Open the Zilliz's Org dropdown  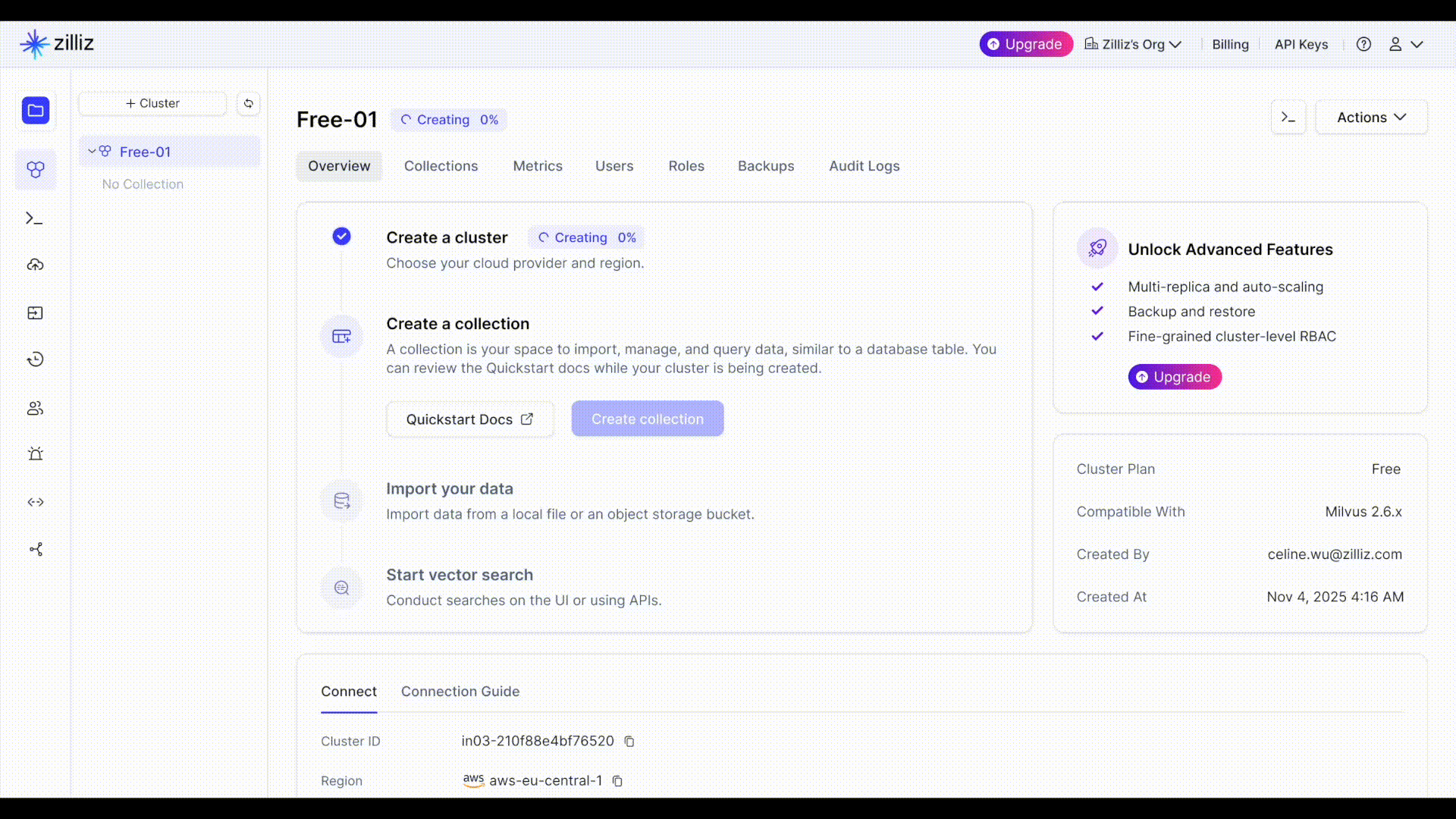1133,44
